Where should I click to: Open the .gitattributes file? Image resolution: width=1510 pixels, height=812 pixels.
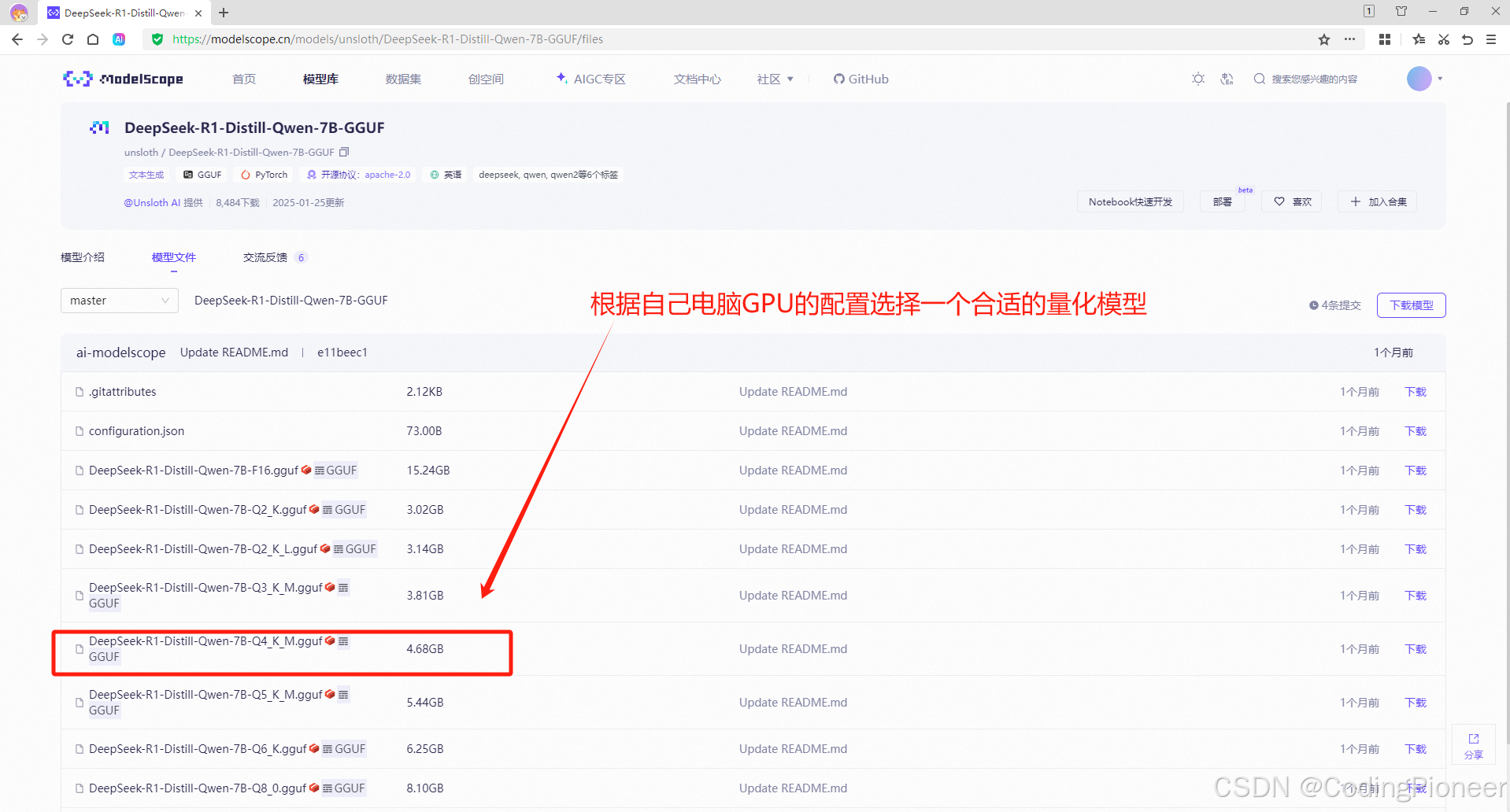pyautogui.click(x=122, y=392)
